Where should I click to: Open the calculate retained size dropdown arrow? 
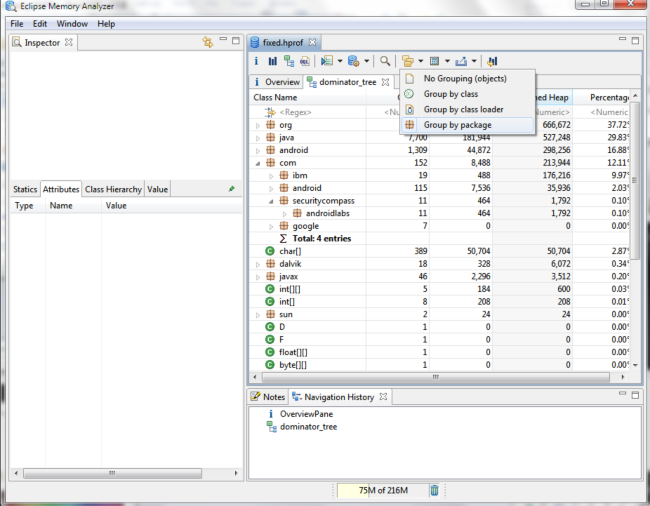tap(447, 61)
